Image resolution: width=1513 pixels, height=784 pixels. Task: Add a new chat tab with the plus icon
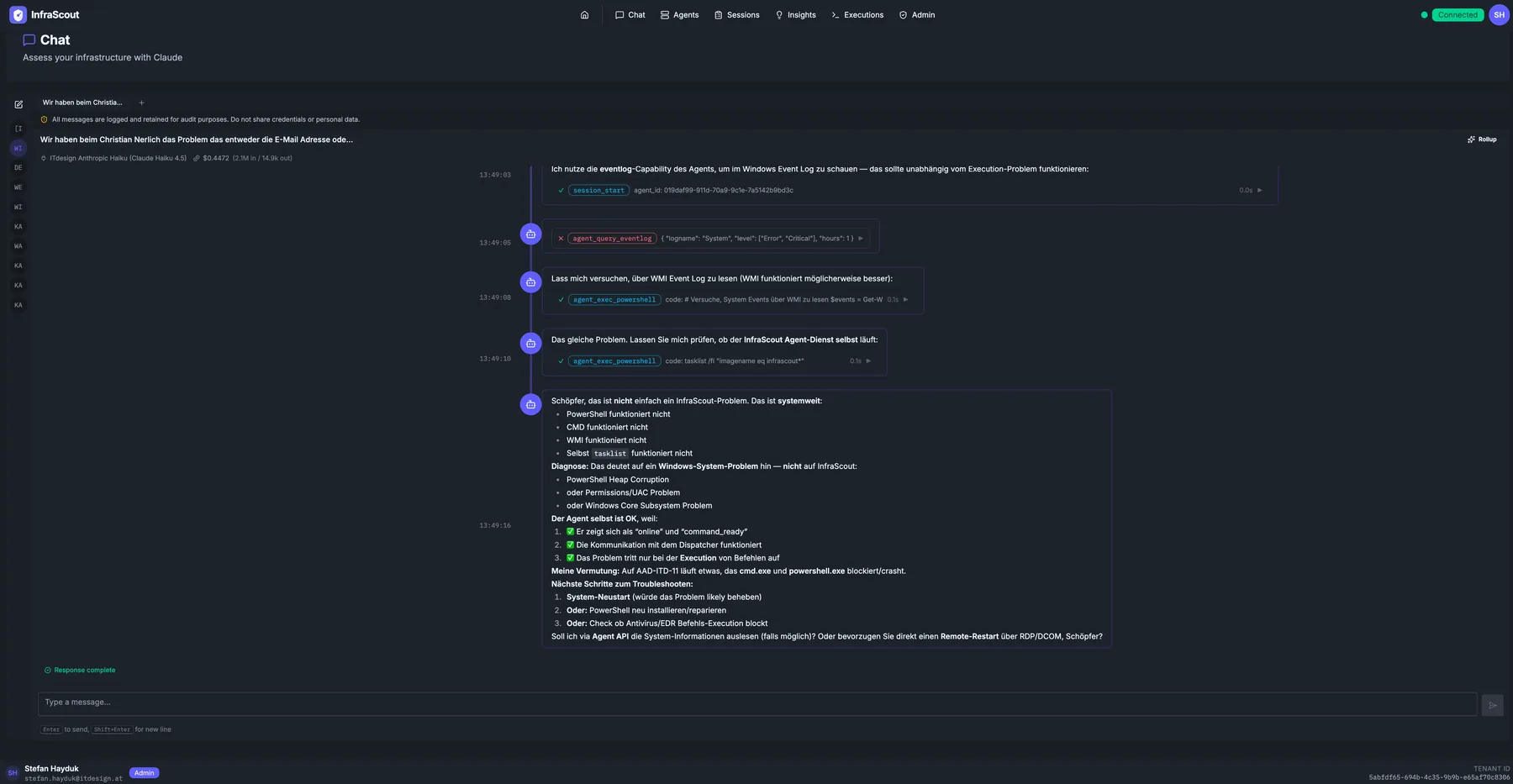(141, 103)
